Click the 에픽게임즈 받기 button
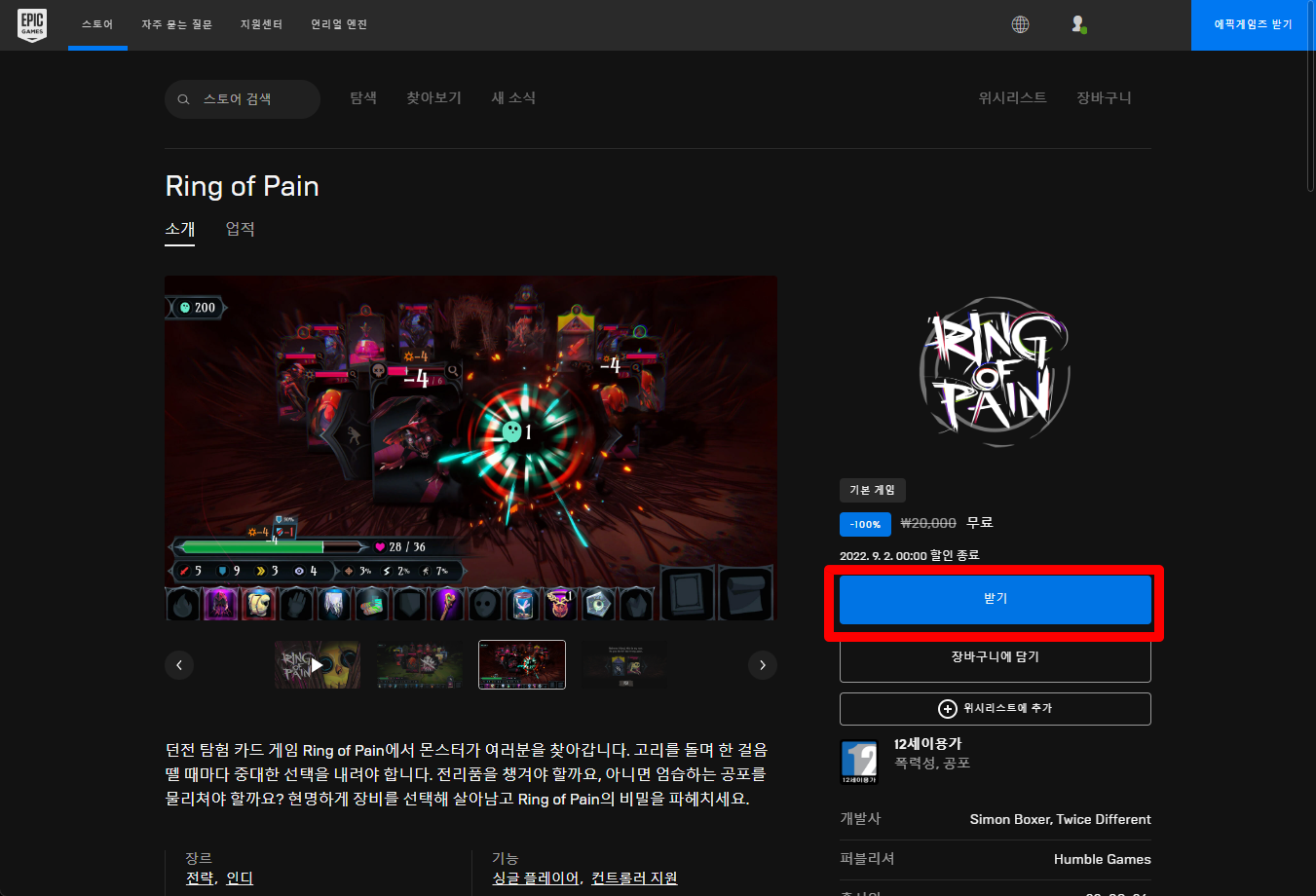The image size is (1316, 896). point(1253,24)
